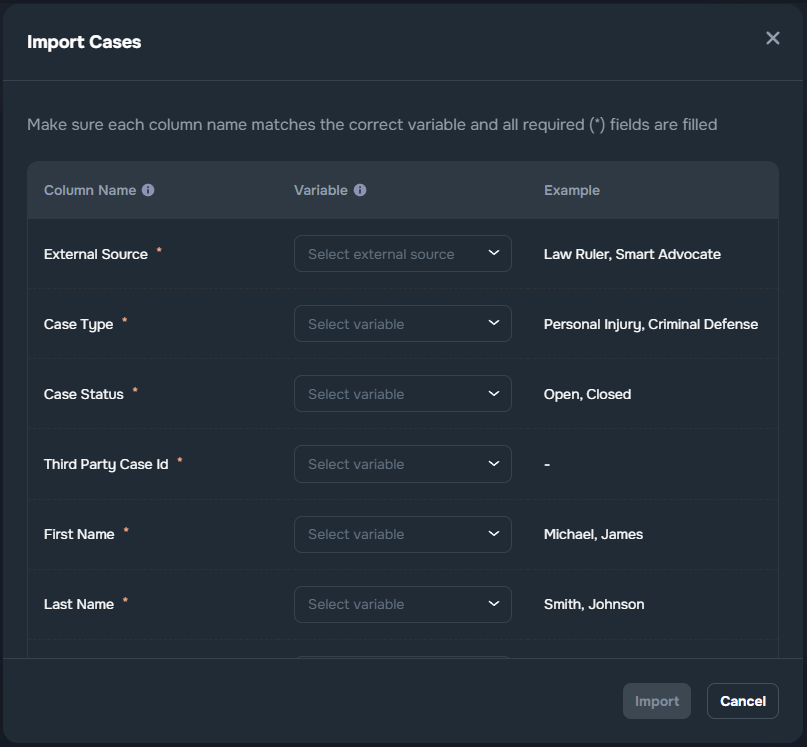Viewport: 807px width, 747px height.
Task: Click the chevron on Case Status dropdown
Action: [x=492, y=393]
